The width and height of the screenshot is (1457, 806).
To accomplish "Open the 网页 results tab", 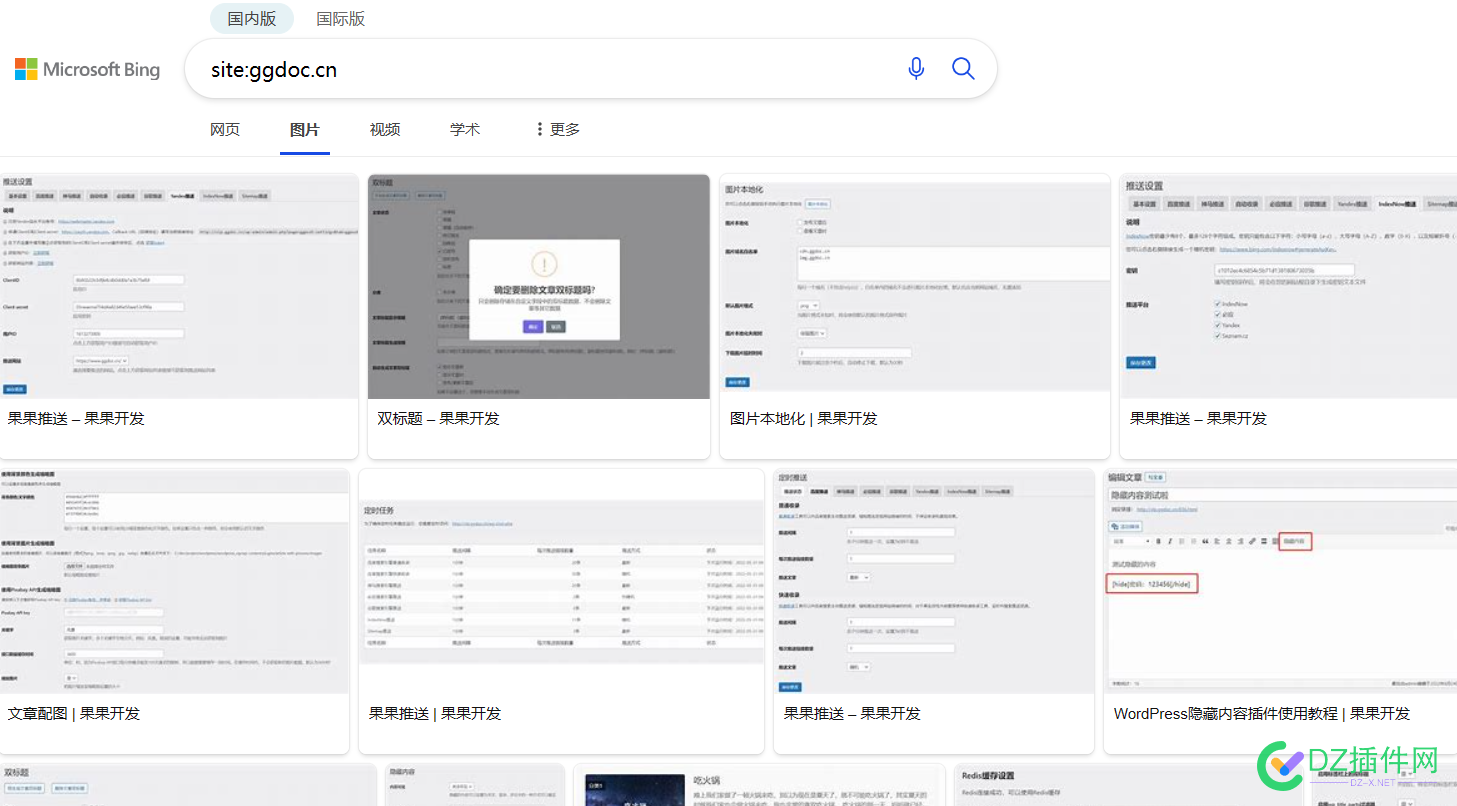I will coord(225,129).
